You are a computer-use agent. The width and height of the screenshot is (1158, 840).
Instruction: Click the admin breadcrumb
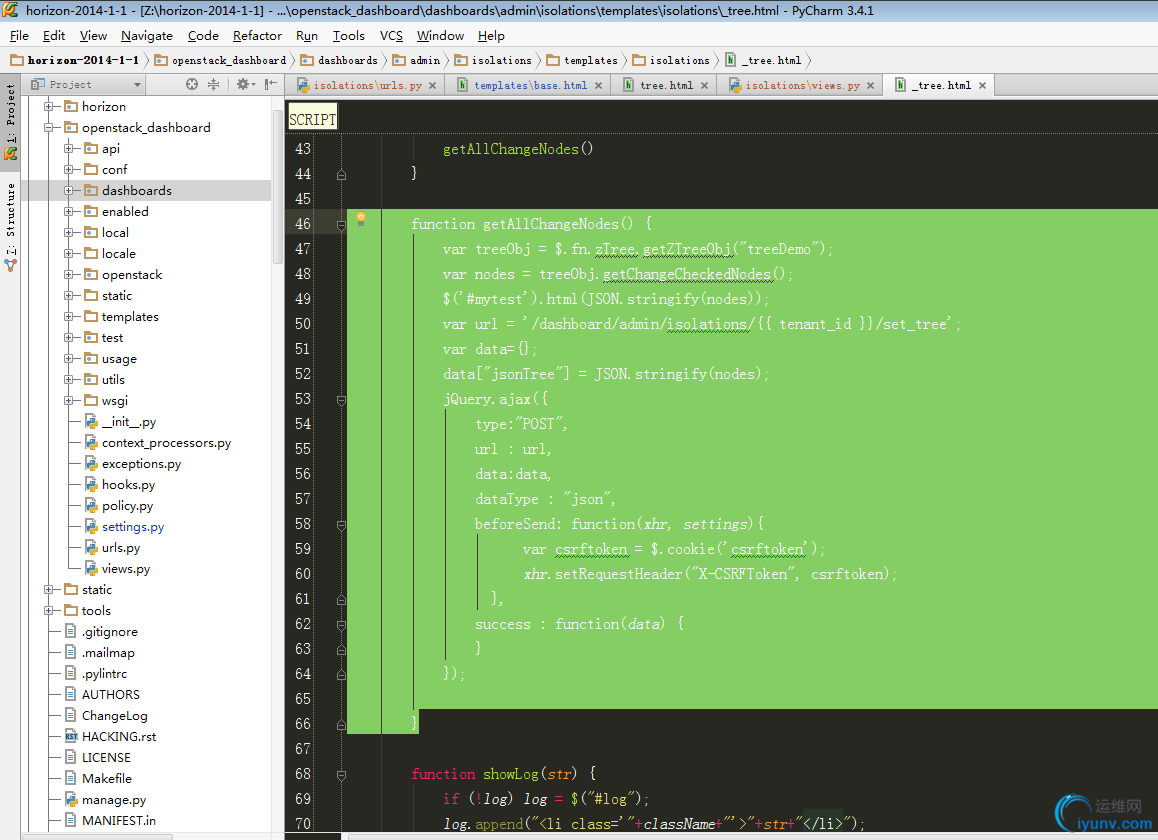tap(417, 61)
